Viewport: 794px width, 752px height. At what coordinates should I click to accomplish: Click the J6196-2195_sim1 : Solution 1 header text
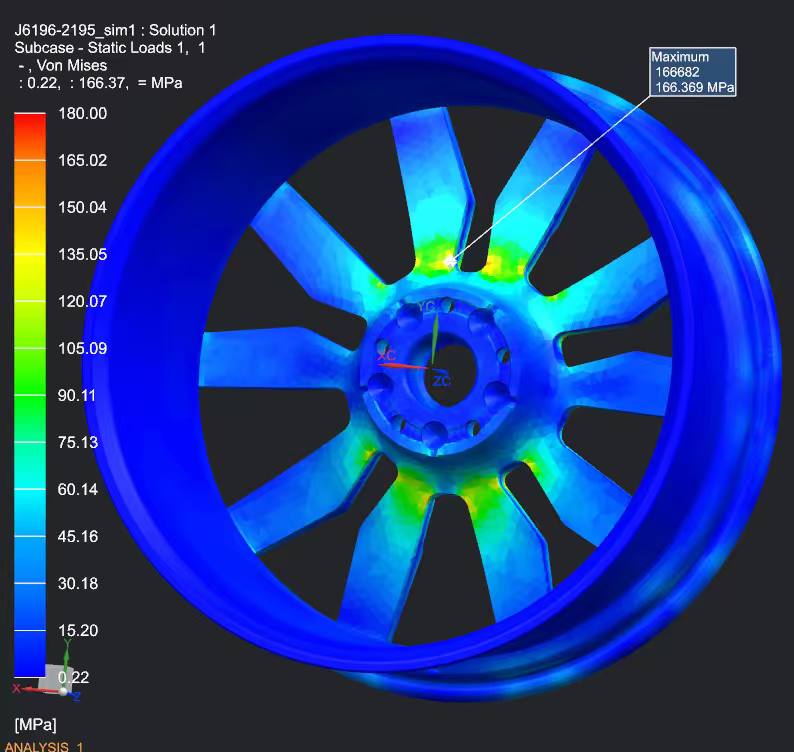[115, 30]
